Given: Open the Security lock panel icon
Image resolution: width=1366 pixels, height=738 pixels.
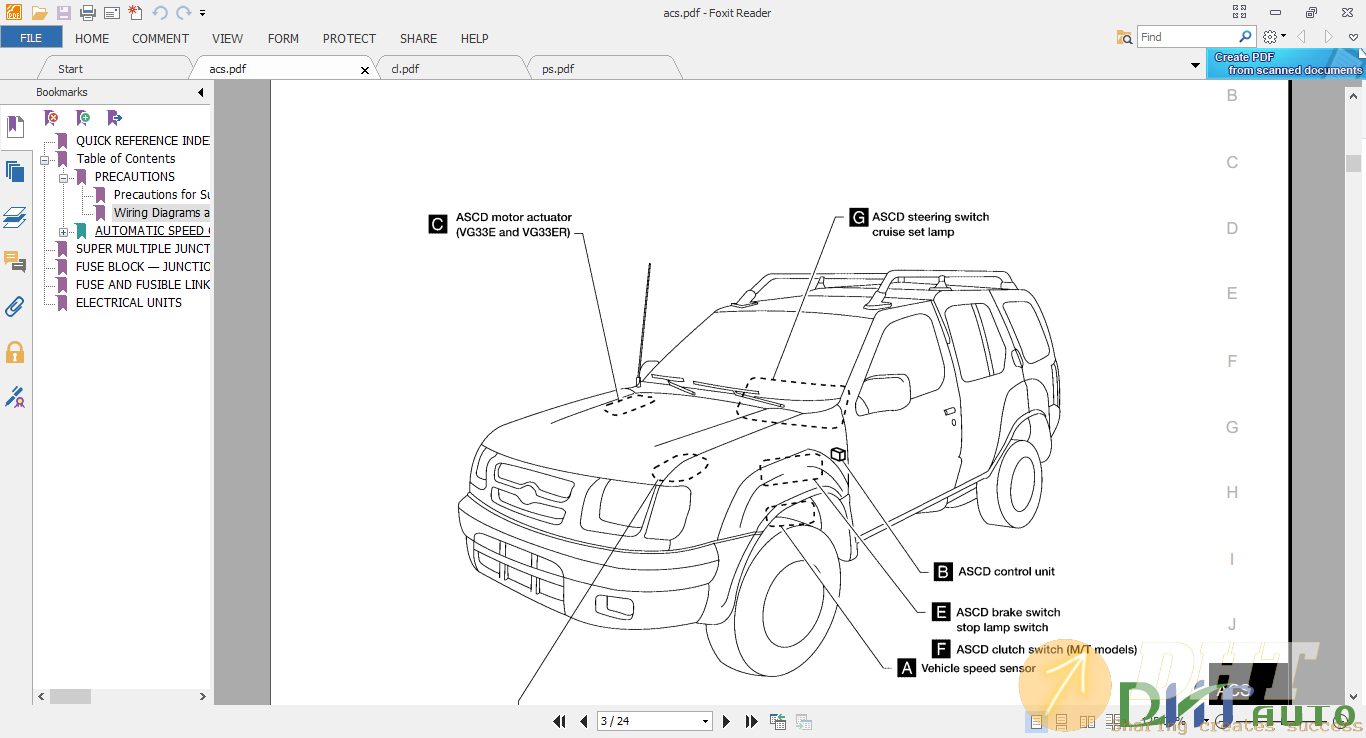Looking at the screenshot, I should (15, 352).
